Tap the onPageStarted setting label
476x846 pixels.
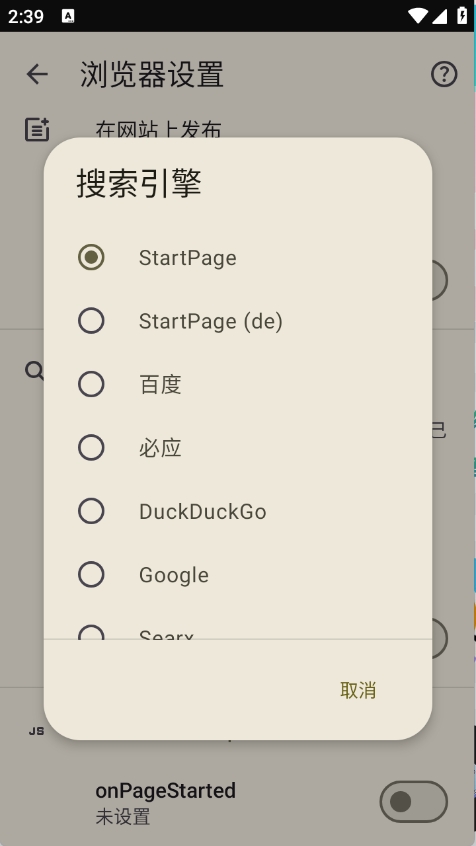point(166,791)
